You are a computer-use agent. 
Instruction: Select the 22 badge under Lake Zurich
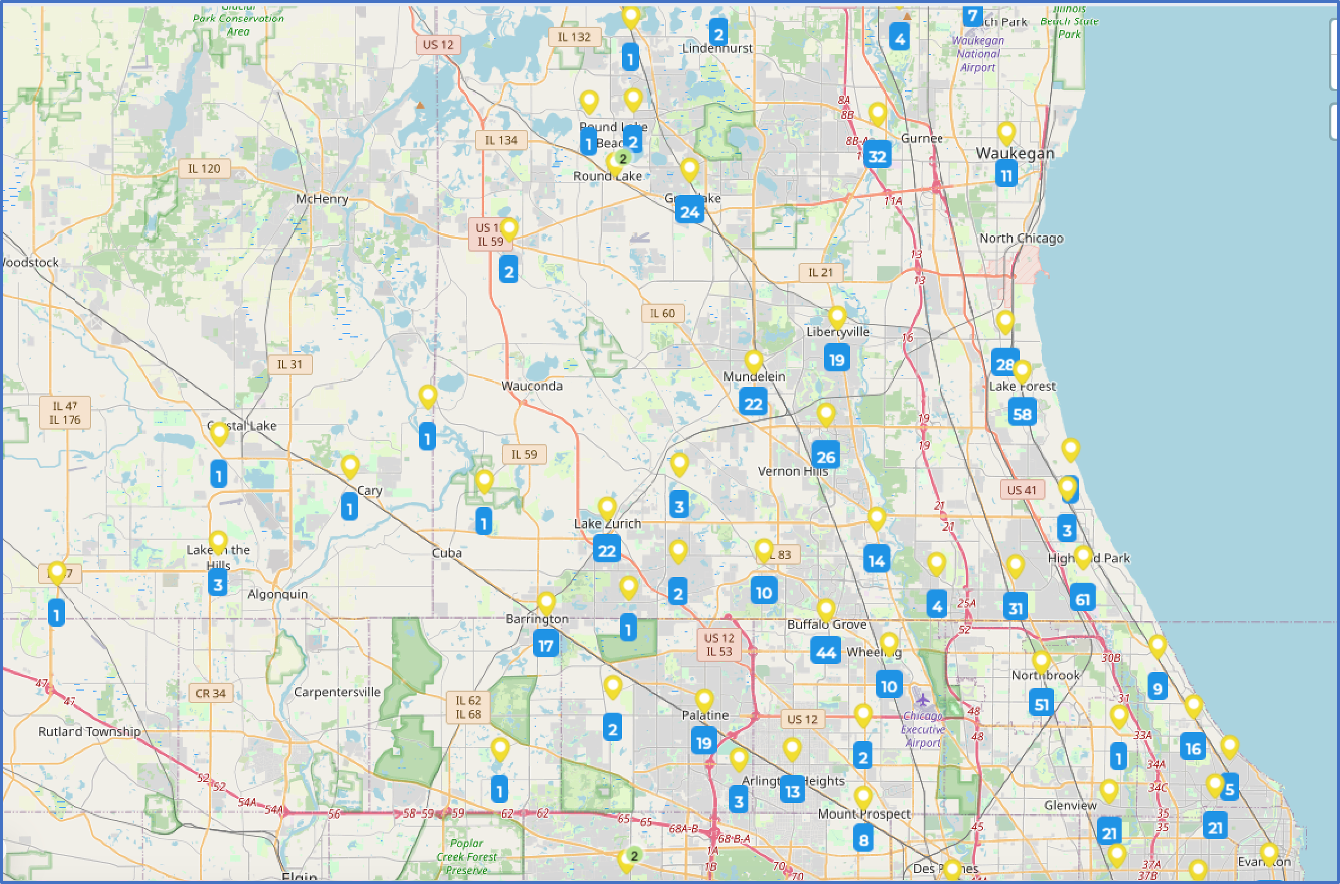[606, 549]
